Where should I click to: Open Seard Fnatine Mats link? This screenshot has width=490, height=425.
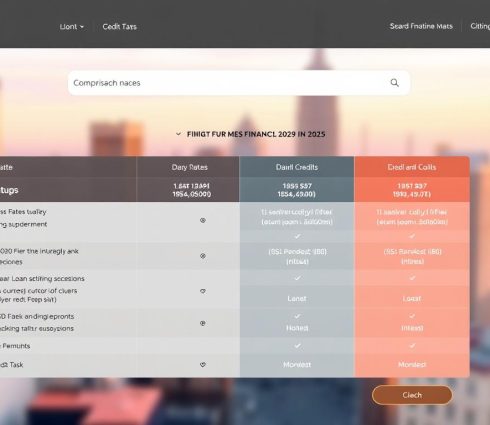pos(421,26)
